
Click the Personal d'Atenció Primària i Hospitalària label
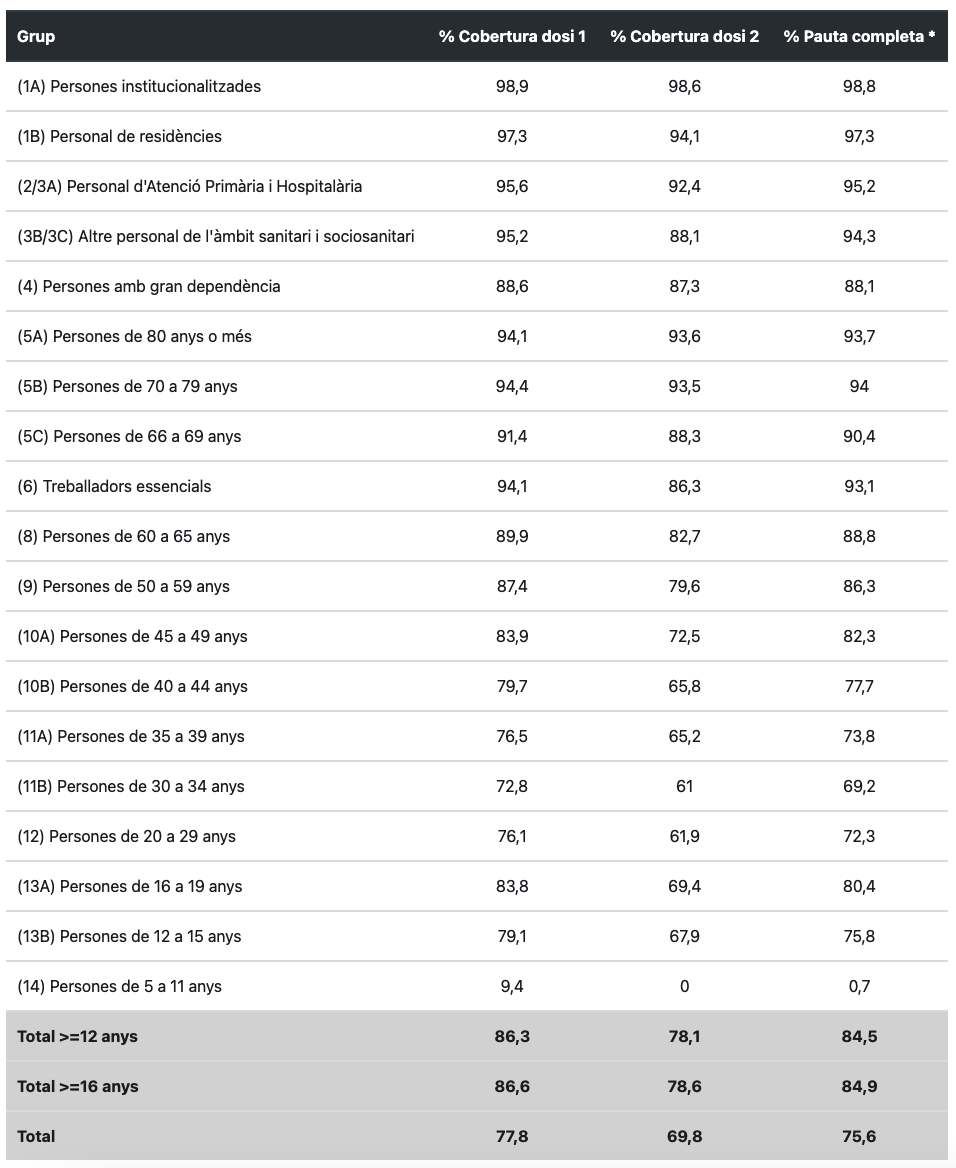(x=190, y=187)
